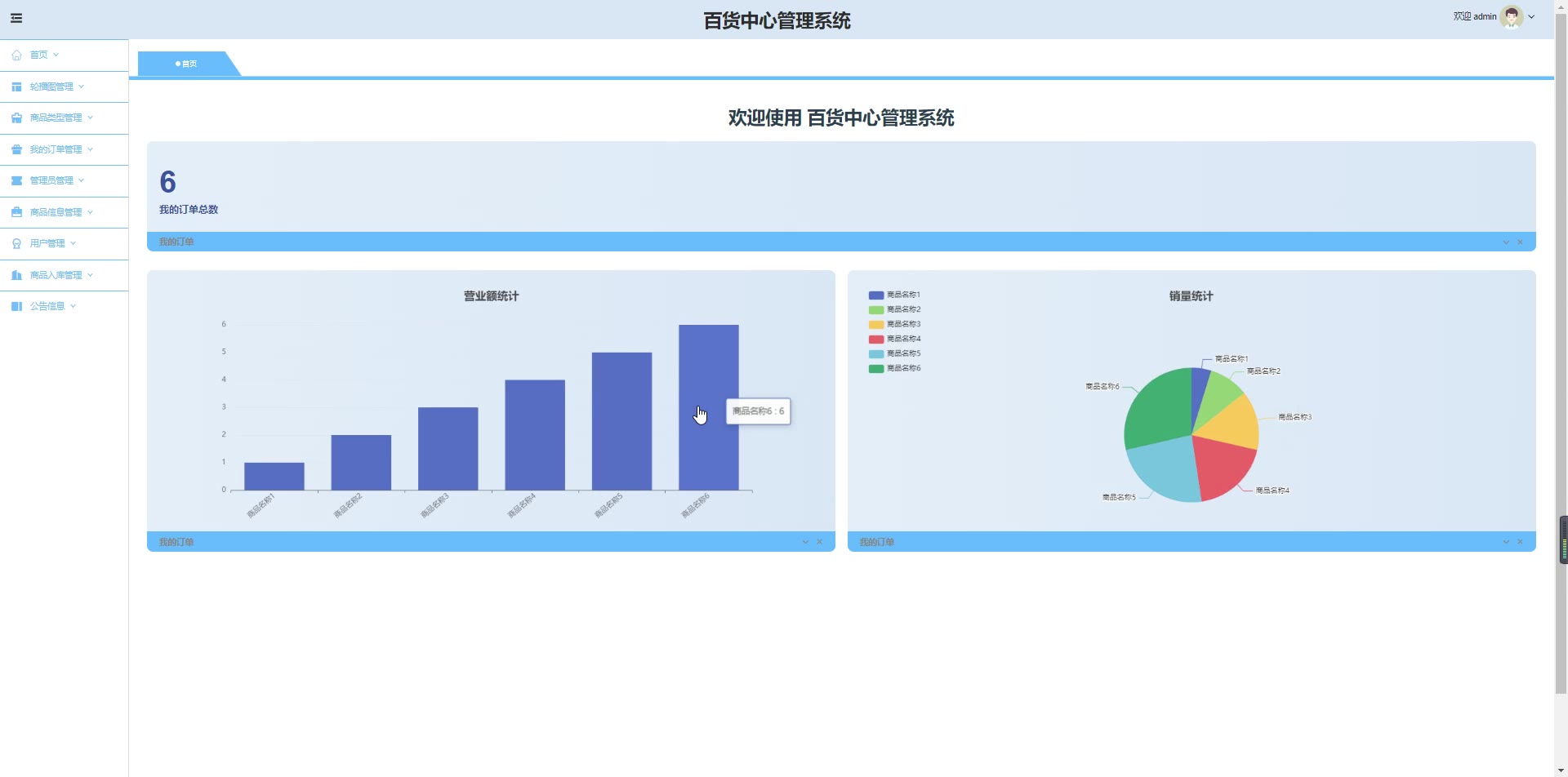Open the 商品入库管理 menu label
Screen dimensions: 1568x777
click(x=56, y=275)
